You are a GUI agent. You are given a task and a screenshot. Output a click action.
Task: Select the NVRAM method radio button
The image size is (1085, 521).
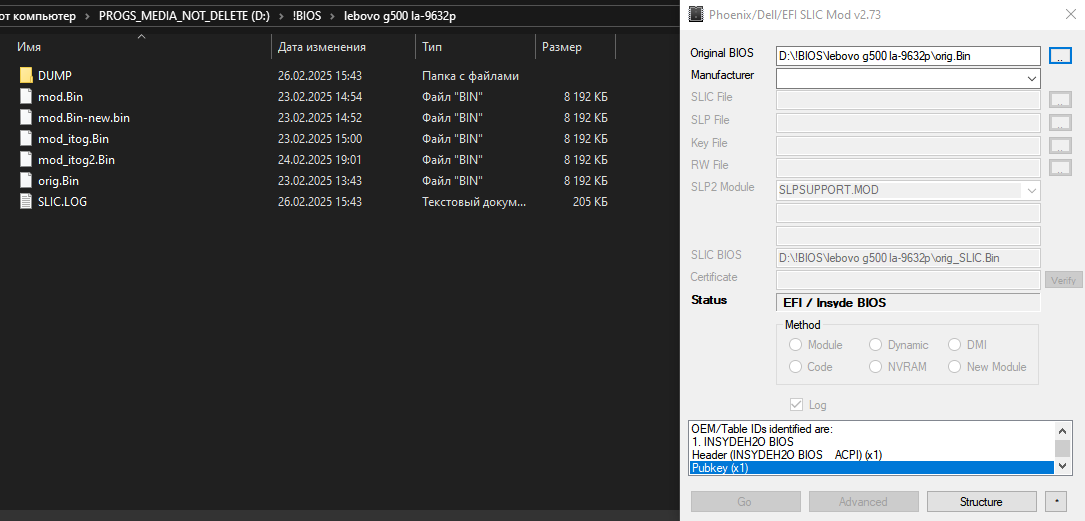click(876, 367)
